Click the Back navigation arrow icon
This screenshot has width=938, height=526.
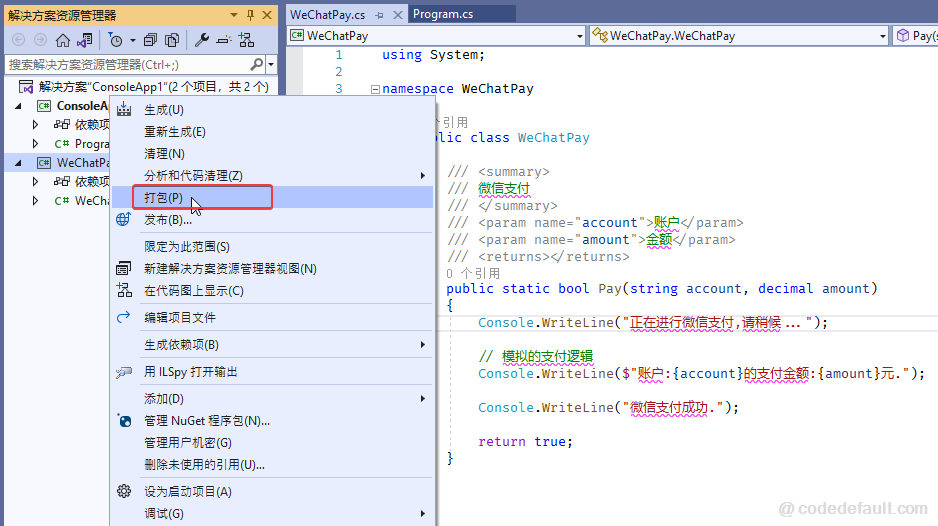click(x=19, y=40)
